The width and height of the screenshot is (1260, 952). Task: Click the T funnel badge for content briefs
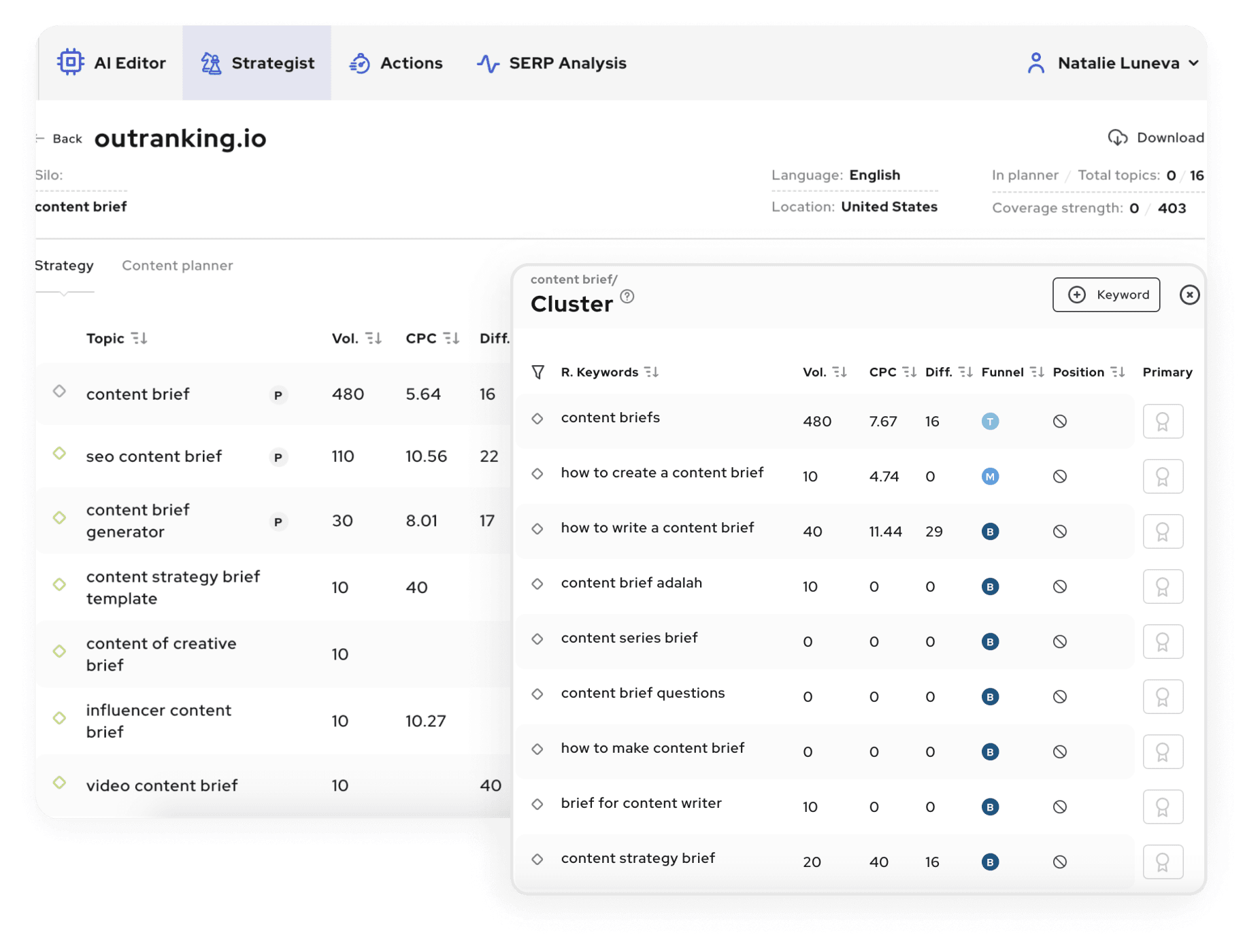coord(991,421)
